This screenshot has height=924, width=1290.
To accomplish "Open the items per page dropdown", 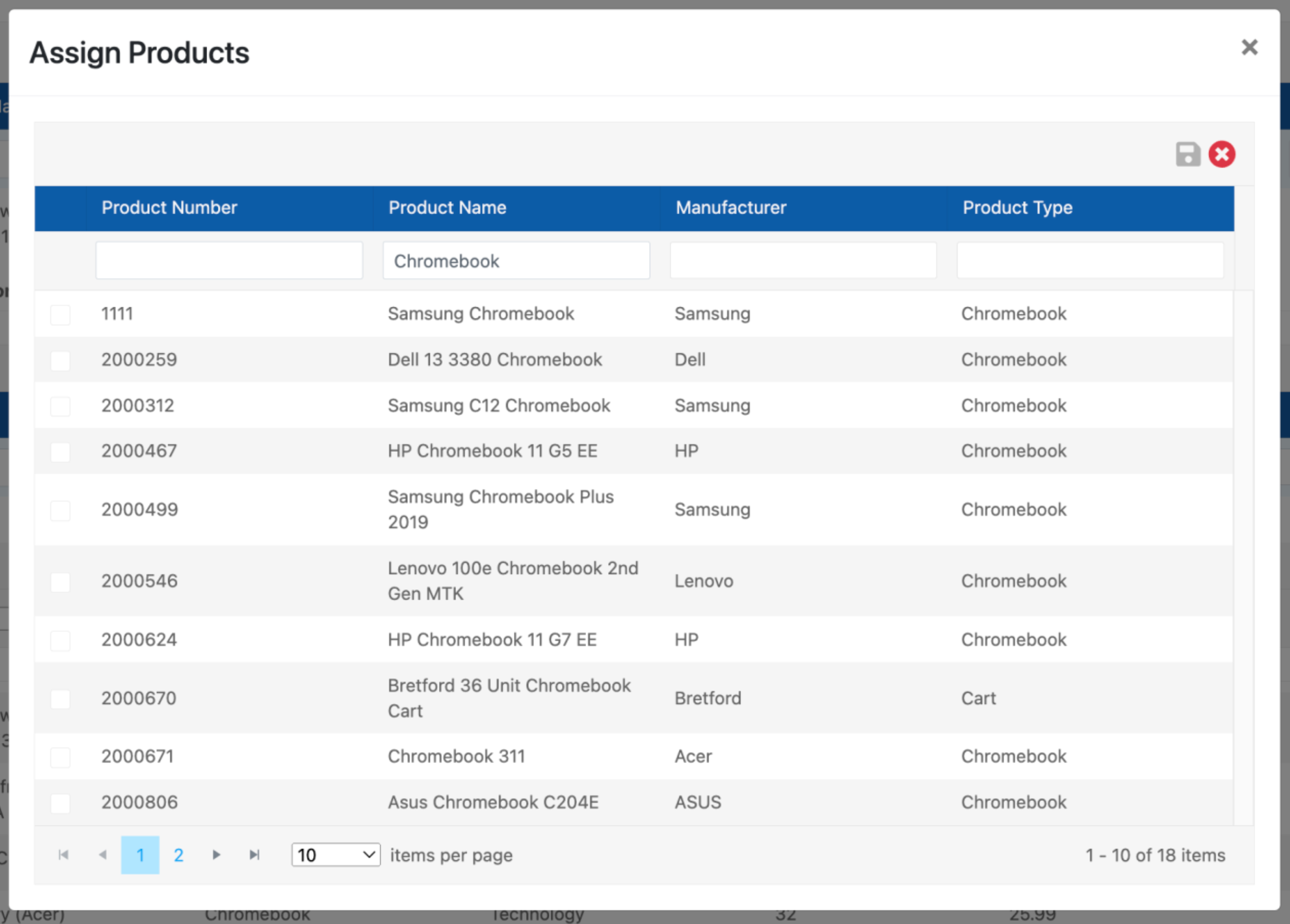I will coord(336,854).
